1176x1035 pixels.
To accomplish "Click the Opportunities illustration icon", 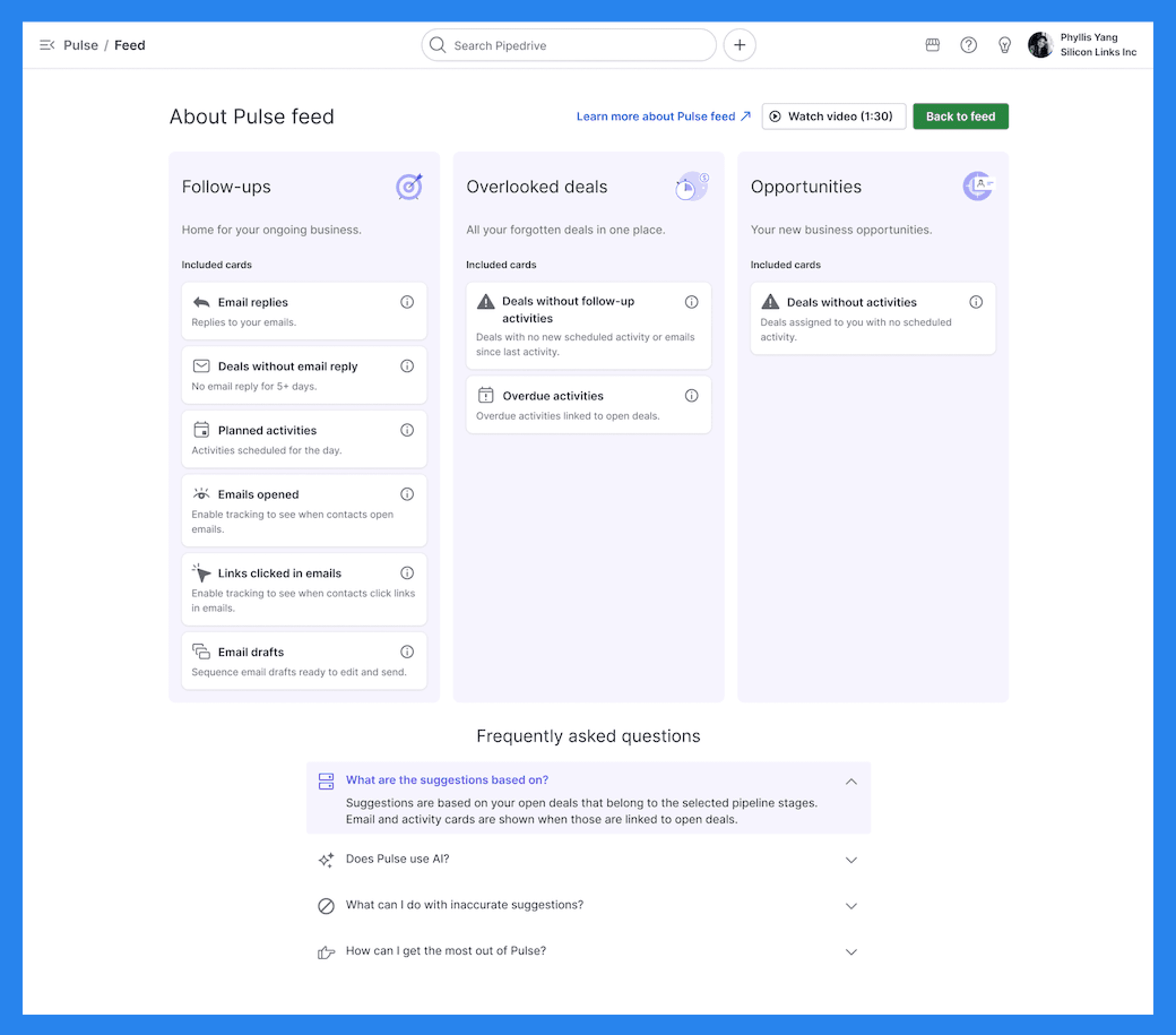I will (x=979, y=186).
